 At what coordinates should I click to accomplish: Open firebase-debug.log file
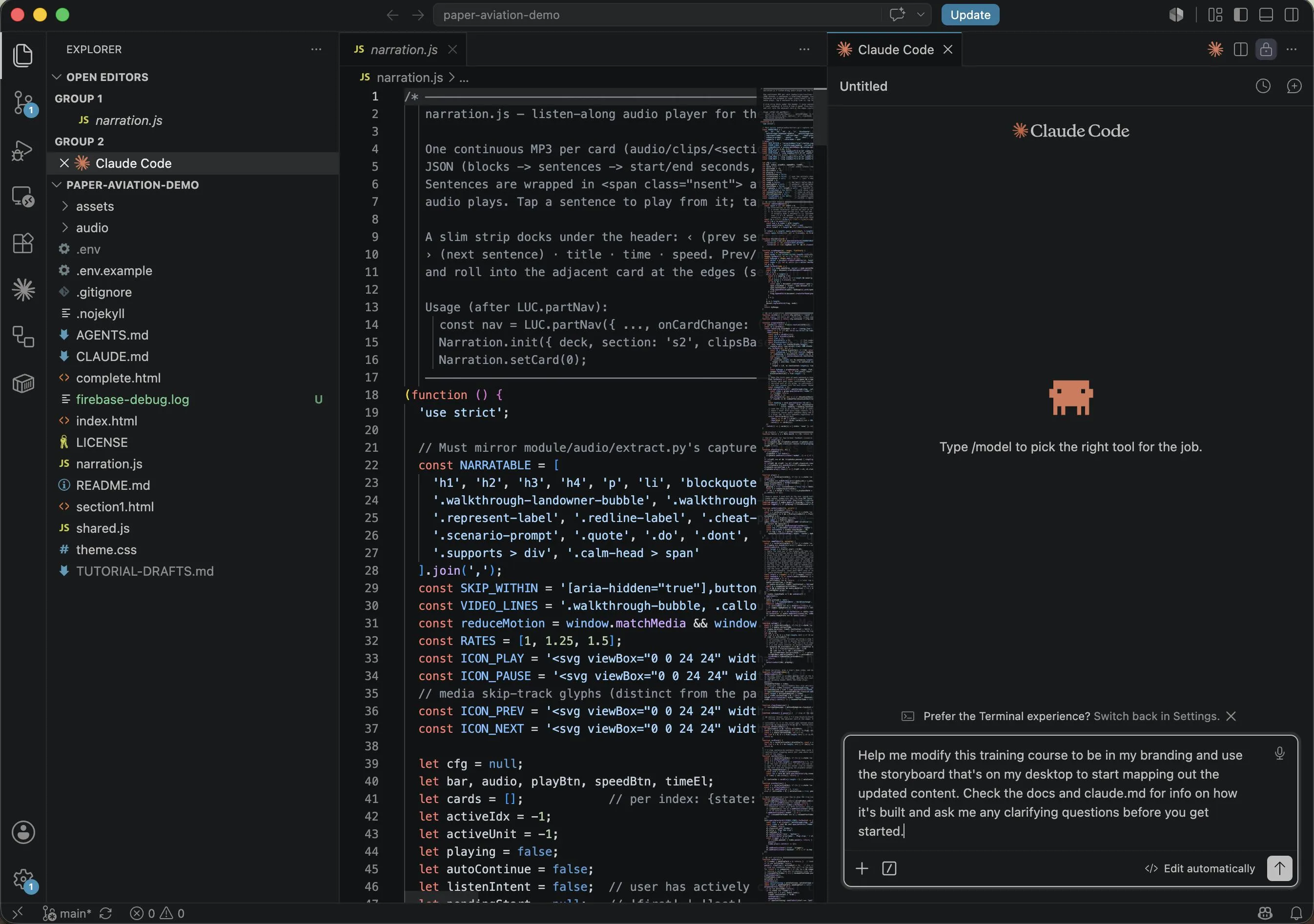(132, 400)
